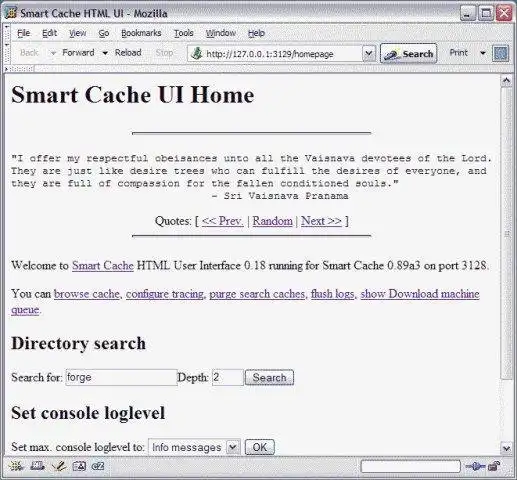Collapse the navigation toolbar grippy
This screenshot has height=480, width=517.
click(7, 54)
